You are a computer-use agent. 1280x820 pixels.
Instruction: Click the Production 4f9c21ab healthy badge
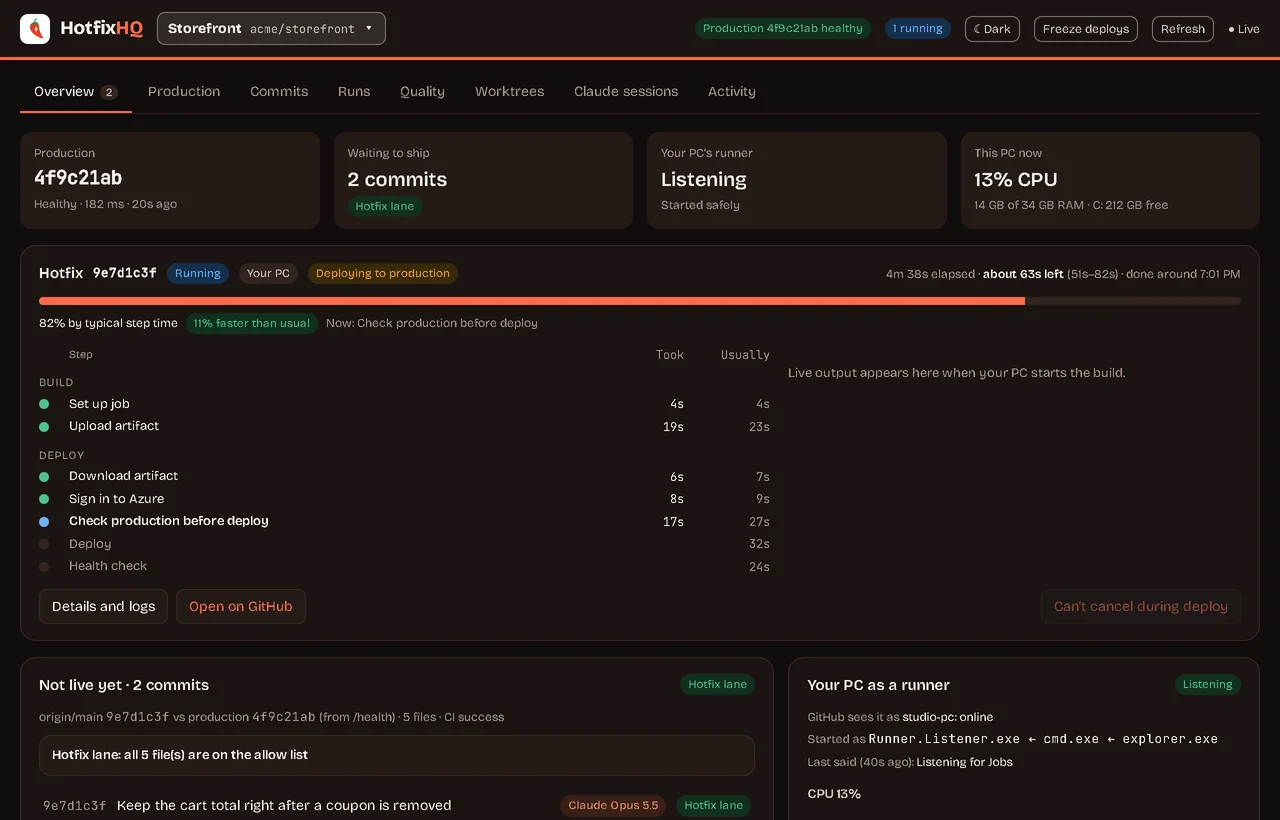click(x=783, y=28)
